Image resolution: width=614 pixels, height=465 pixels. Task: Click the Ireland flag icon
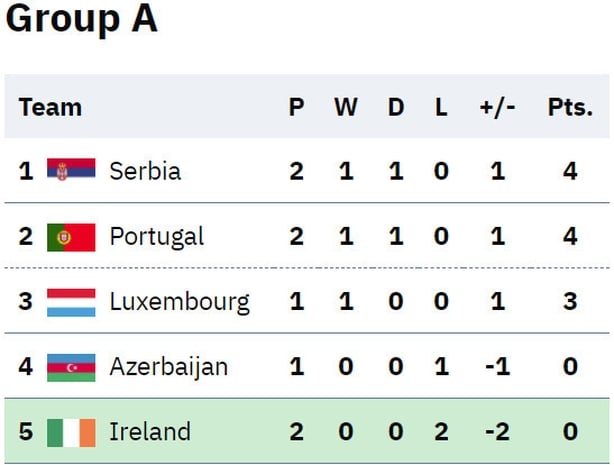(x=71, y=432)
